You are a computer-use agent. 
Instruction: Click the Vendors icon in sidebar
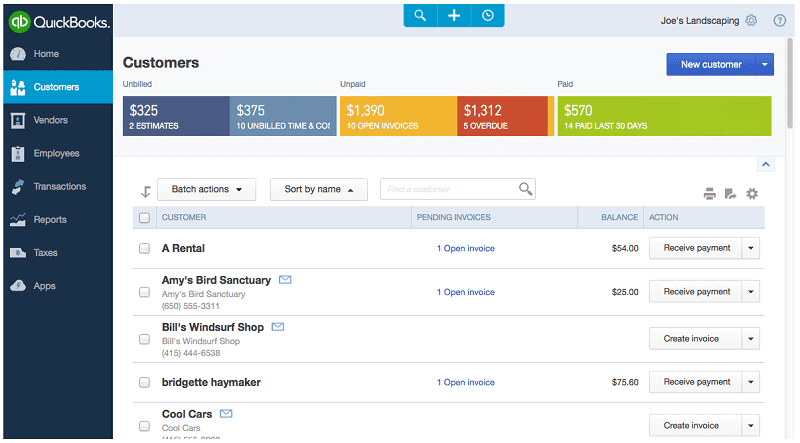click(x=18, y=120)
